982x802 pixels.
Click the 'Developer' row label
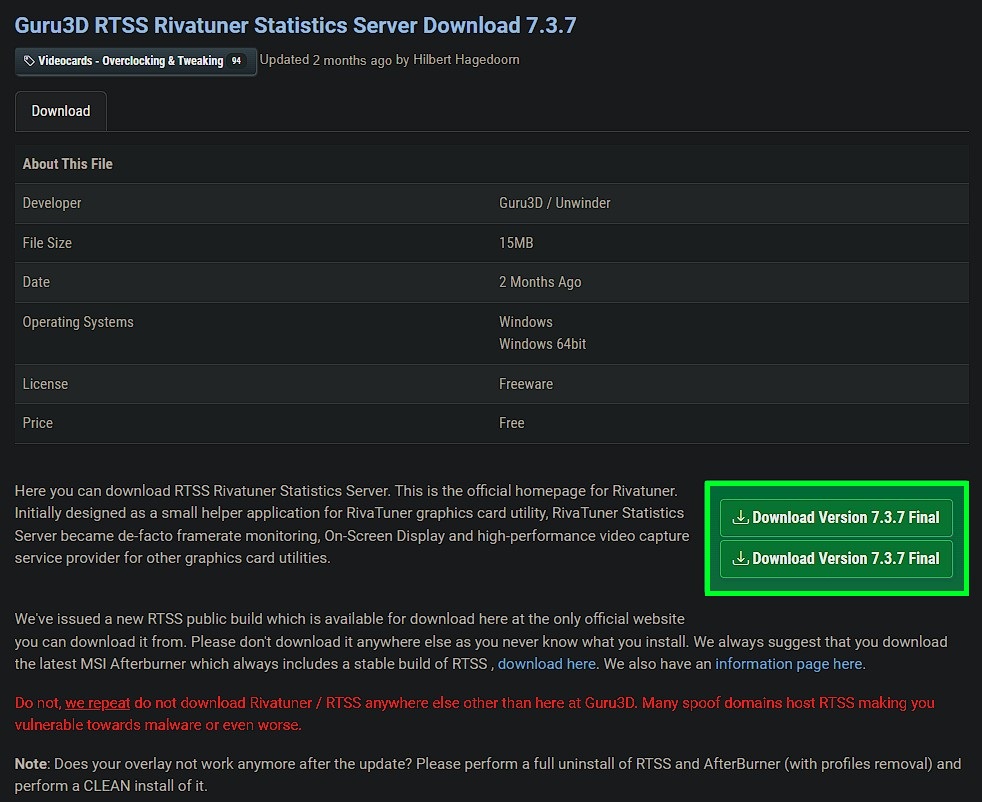click(52, 203)
